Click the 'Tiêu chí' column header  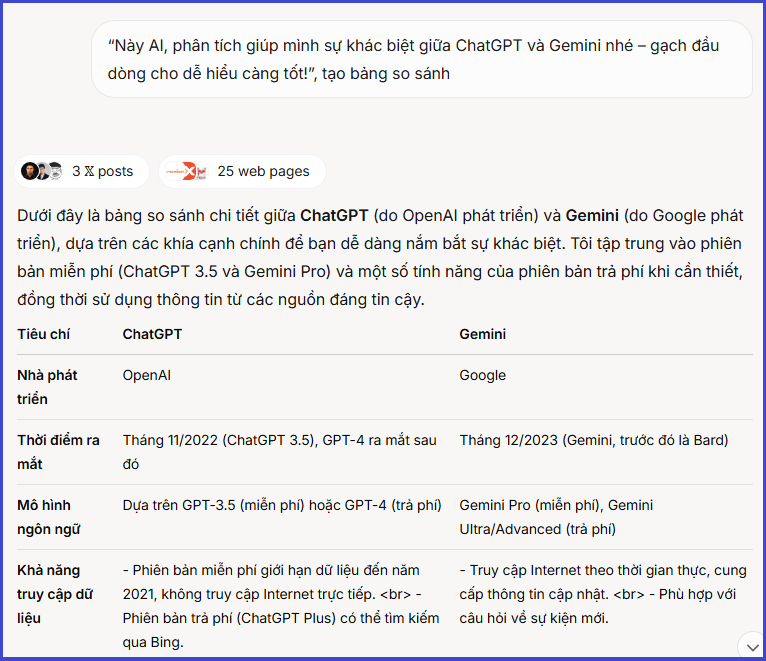(x=43, y=334)
